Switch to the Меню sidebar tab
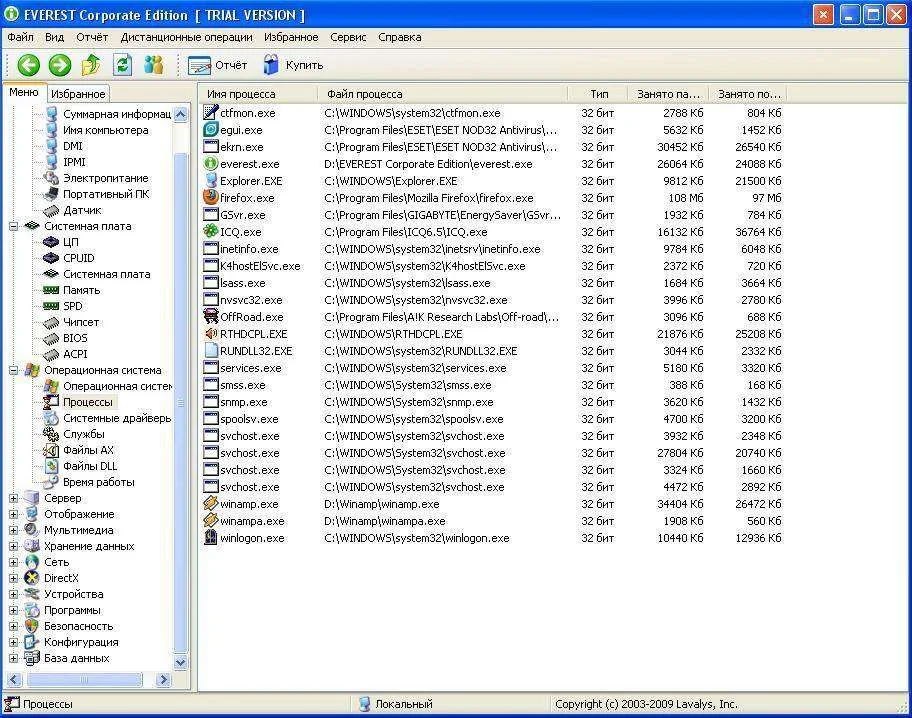This screenshot has width=912, height=718. [x=24, y=93]
